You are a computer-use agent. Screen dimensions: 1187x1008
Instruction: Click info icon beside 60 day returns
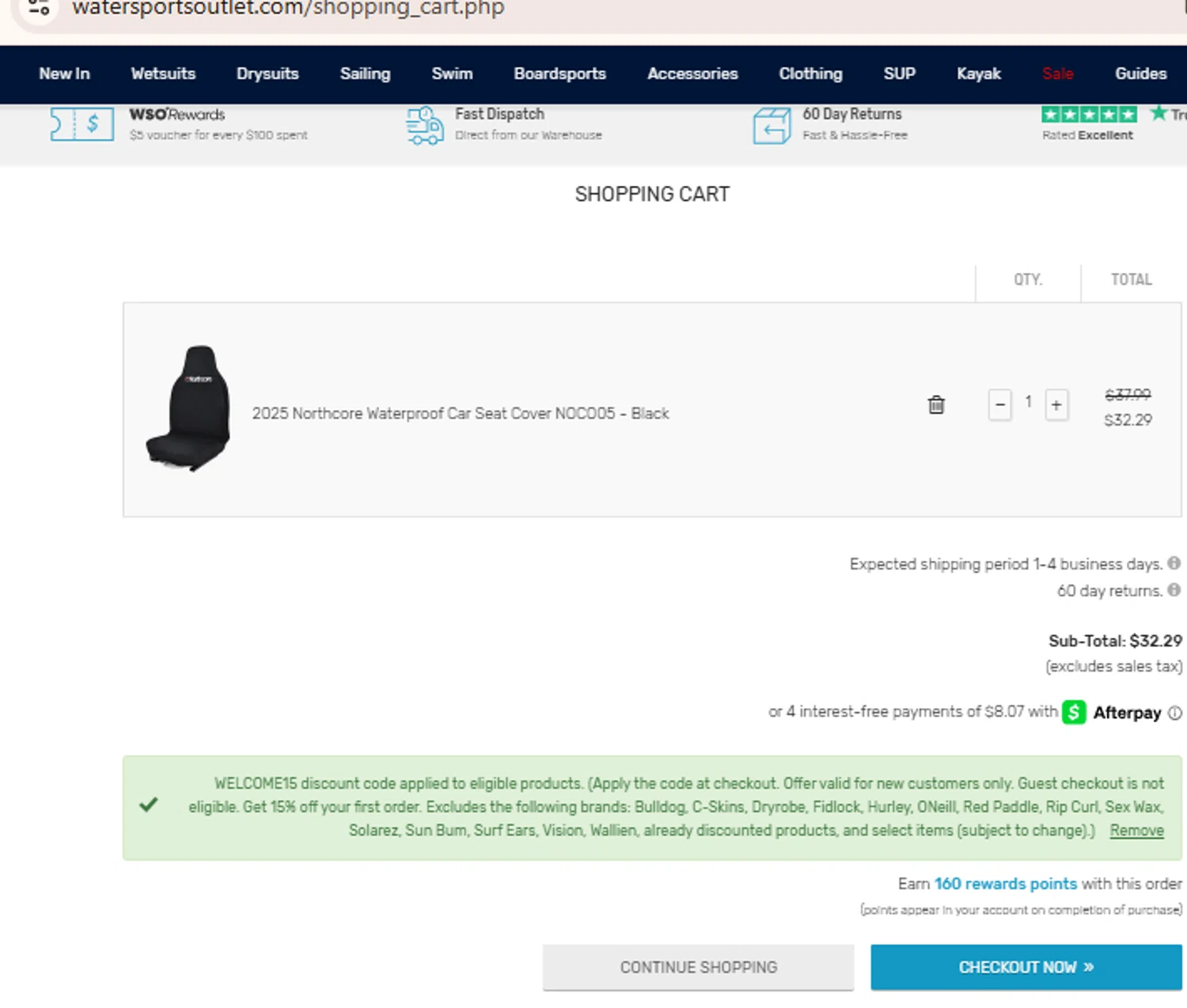(1174, 590)
